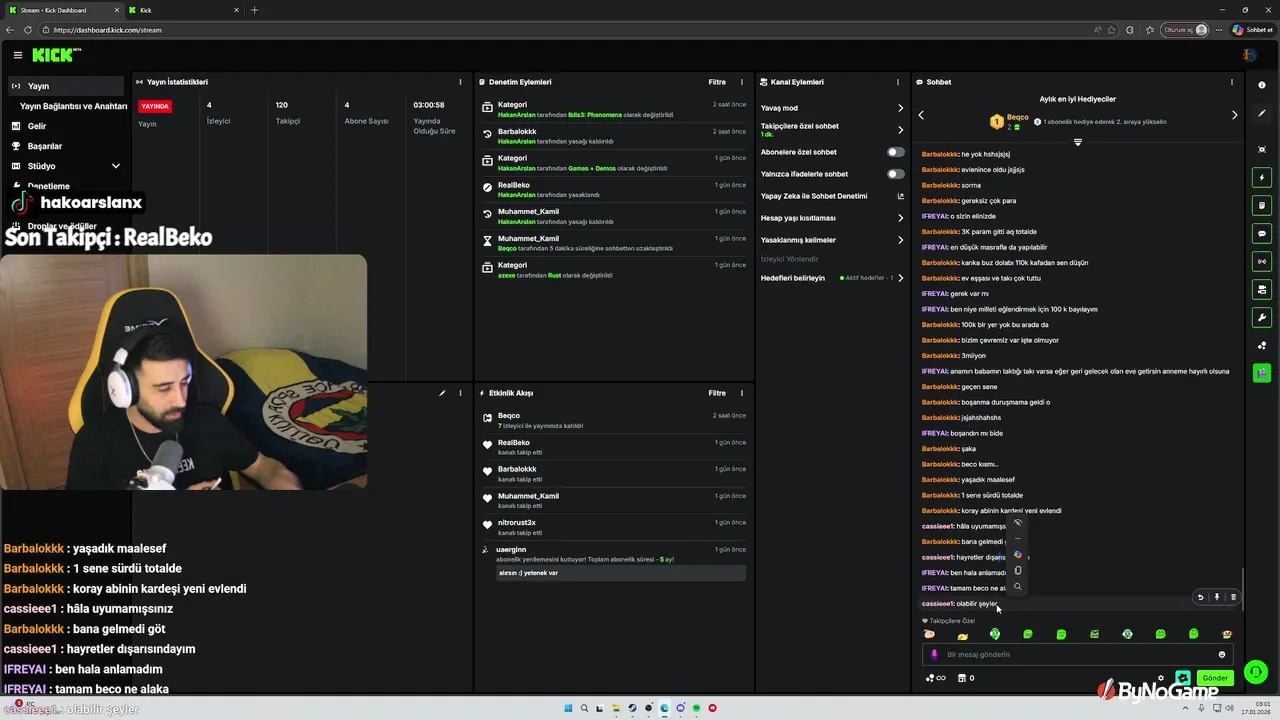The image size is (1280, 720).
Task: Click the green ticket icon beside Gönder
Action: (x=1184, y=677)
